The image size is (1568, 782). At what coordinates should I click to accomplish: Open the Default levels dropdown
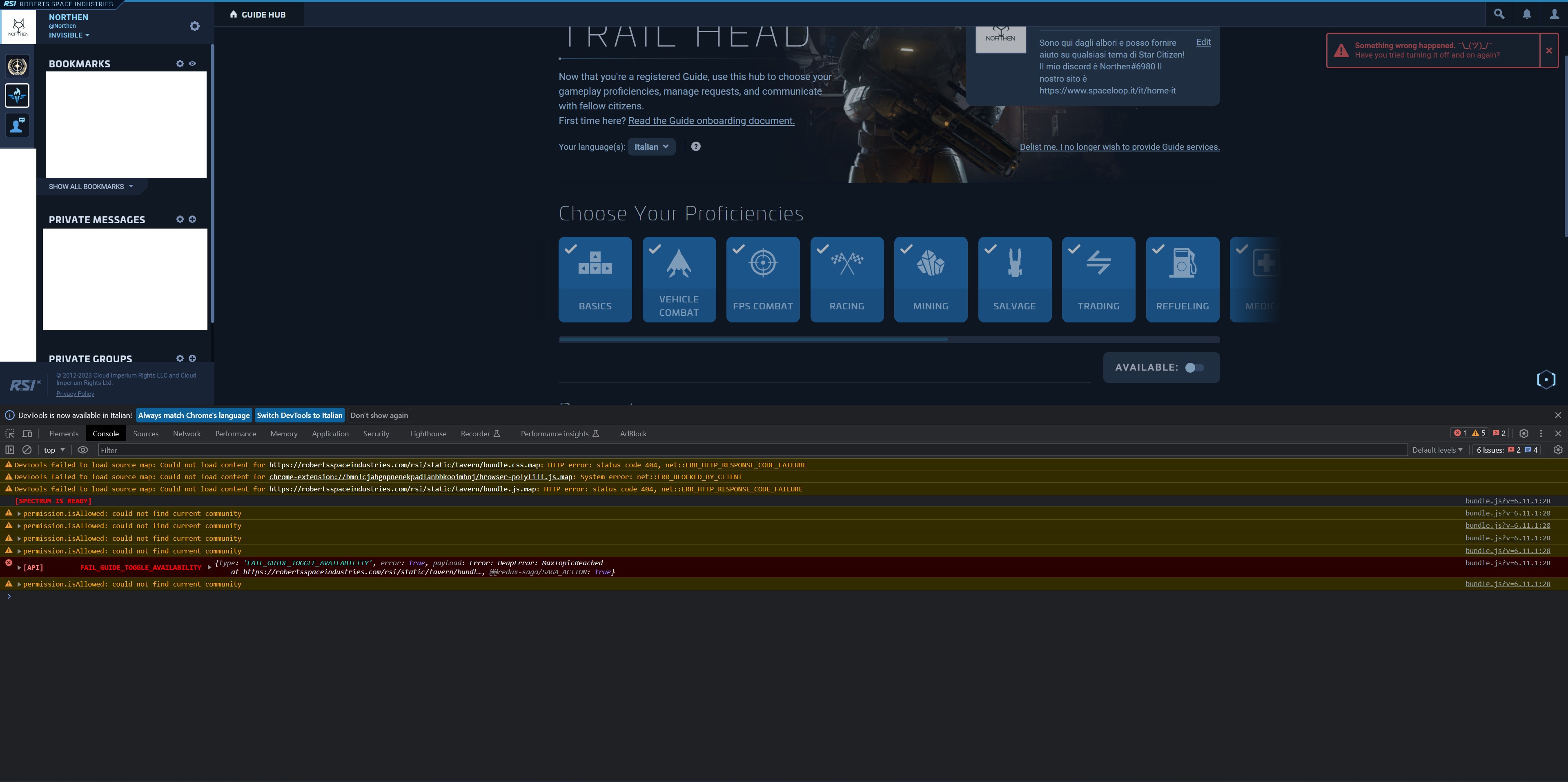pos(1437,450)
